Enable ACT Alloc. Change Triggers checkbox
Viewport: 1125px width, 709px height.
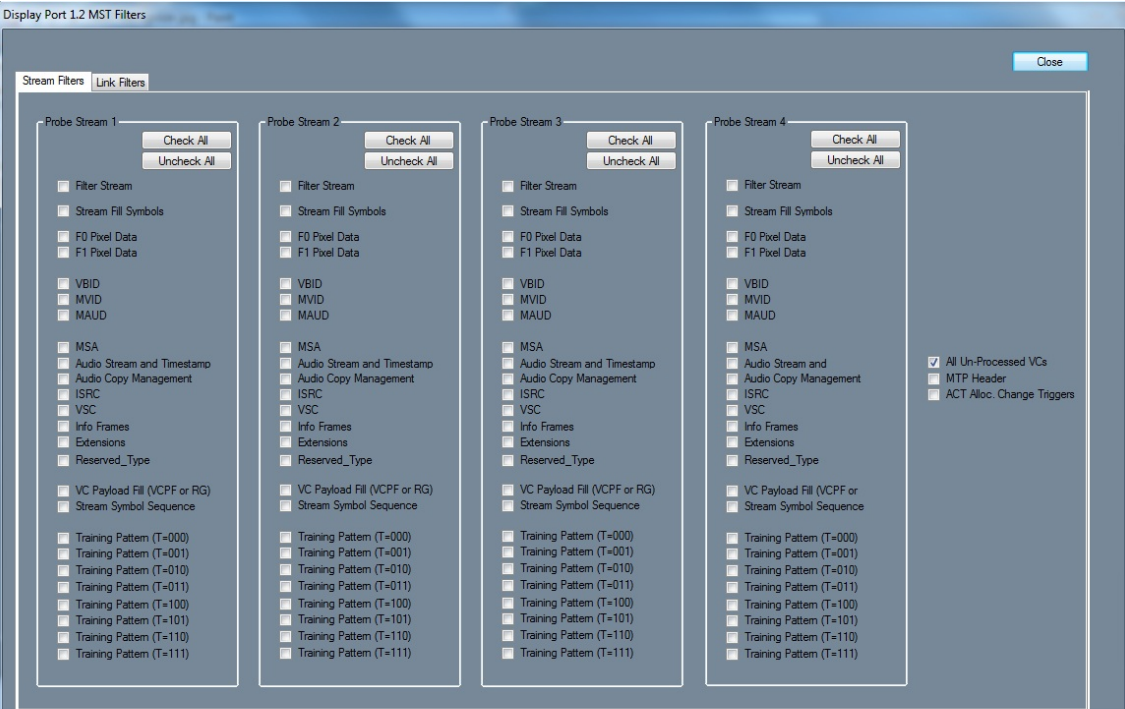coord(933,394)
